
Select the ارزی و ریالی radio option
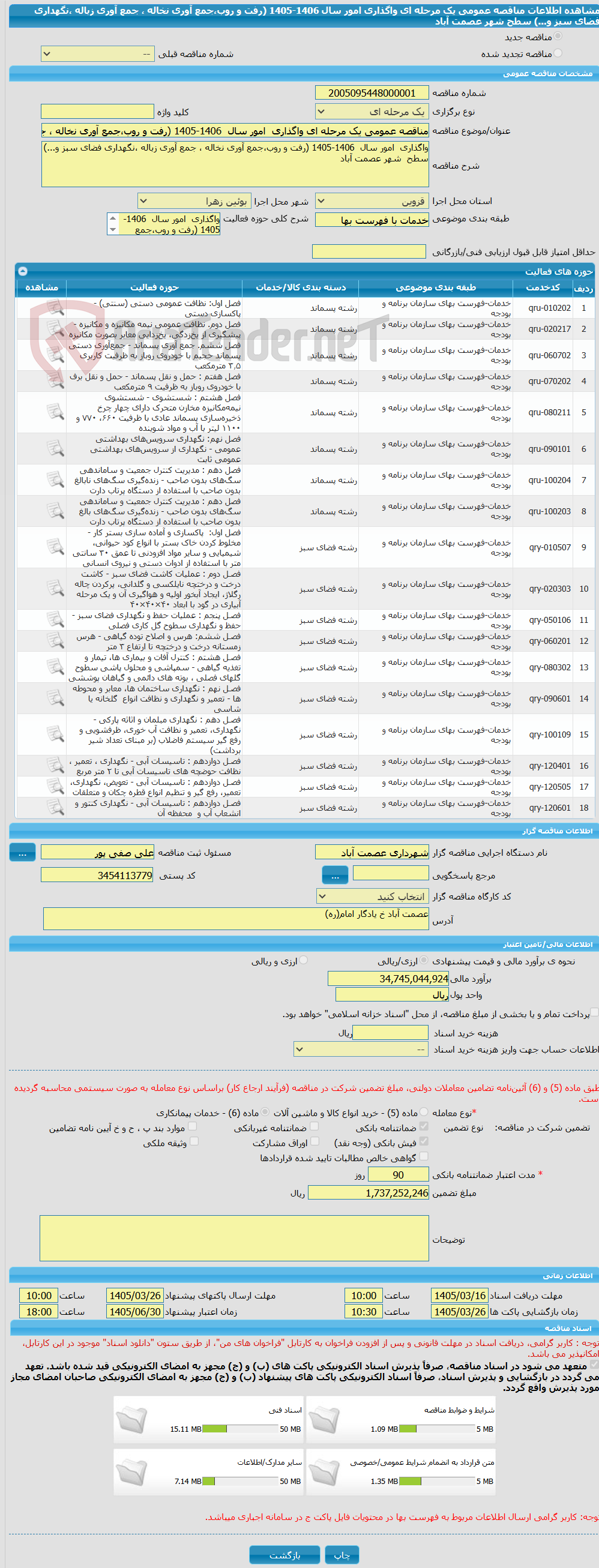(x=303, y=960)
